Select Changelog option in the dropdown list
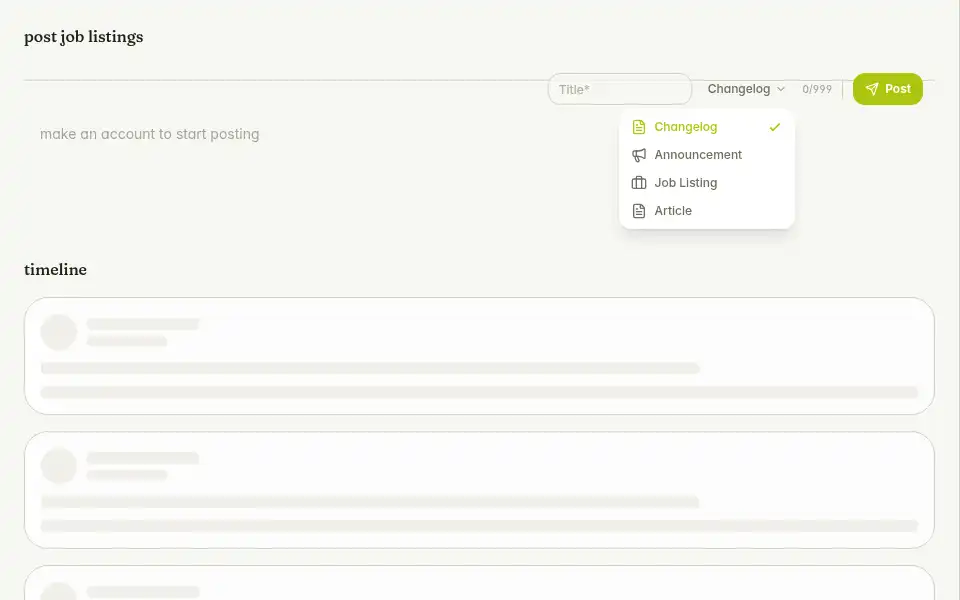This screenshot has height=600, width=960. 707,127
